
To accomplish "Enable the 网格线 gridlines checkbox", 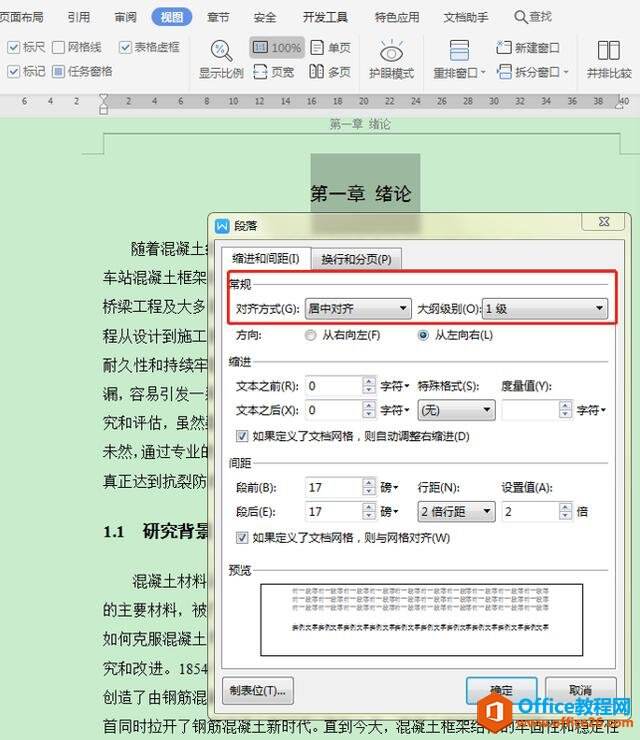I will (x=58, y=47).
